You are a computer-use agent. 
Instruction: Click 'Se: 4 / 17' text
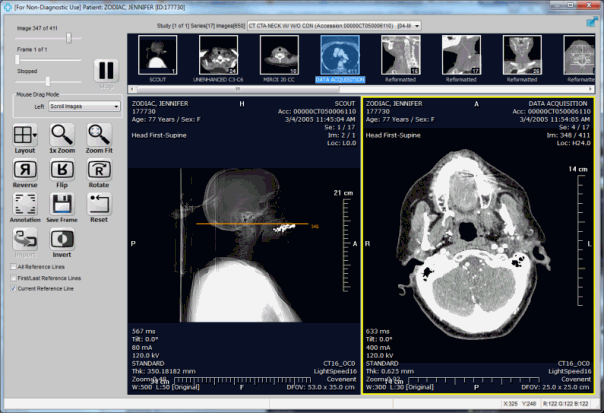(x=574, y=127)
